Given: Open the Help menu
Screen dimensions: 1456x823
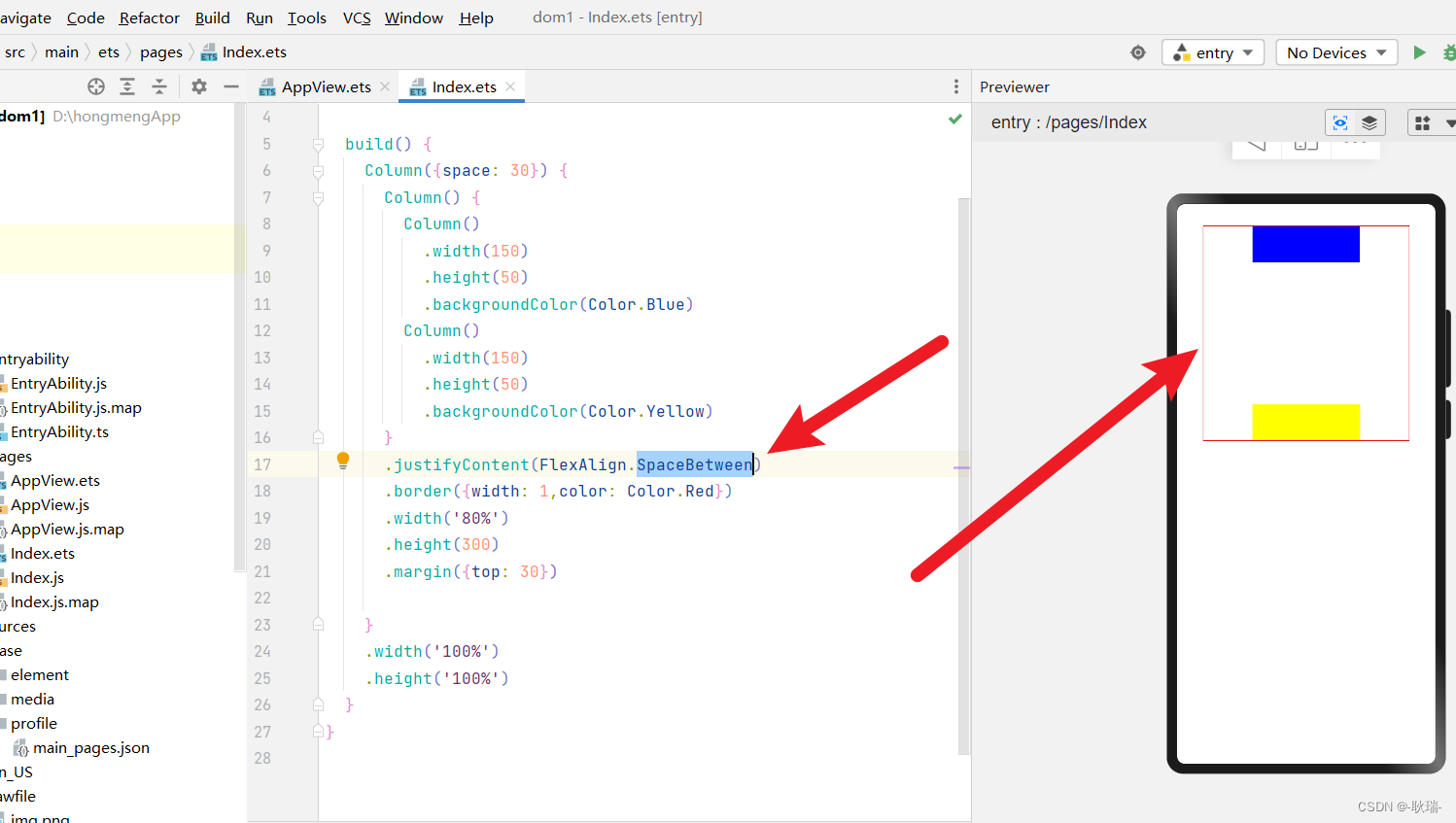Looking at the screenshot, I should [476, 17].
